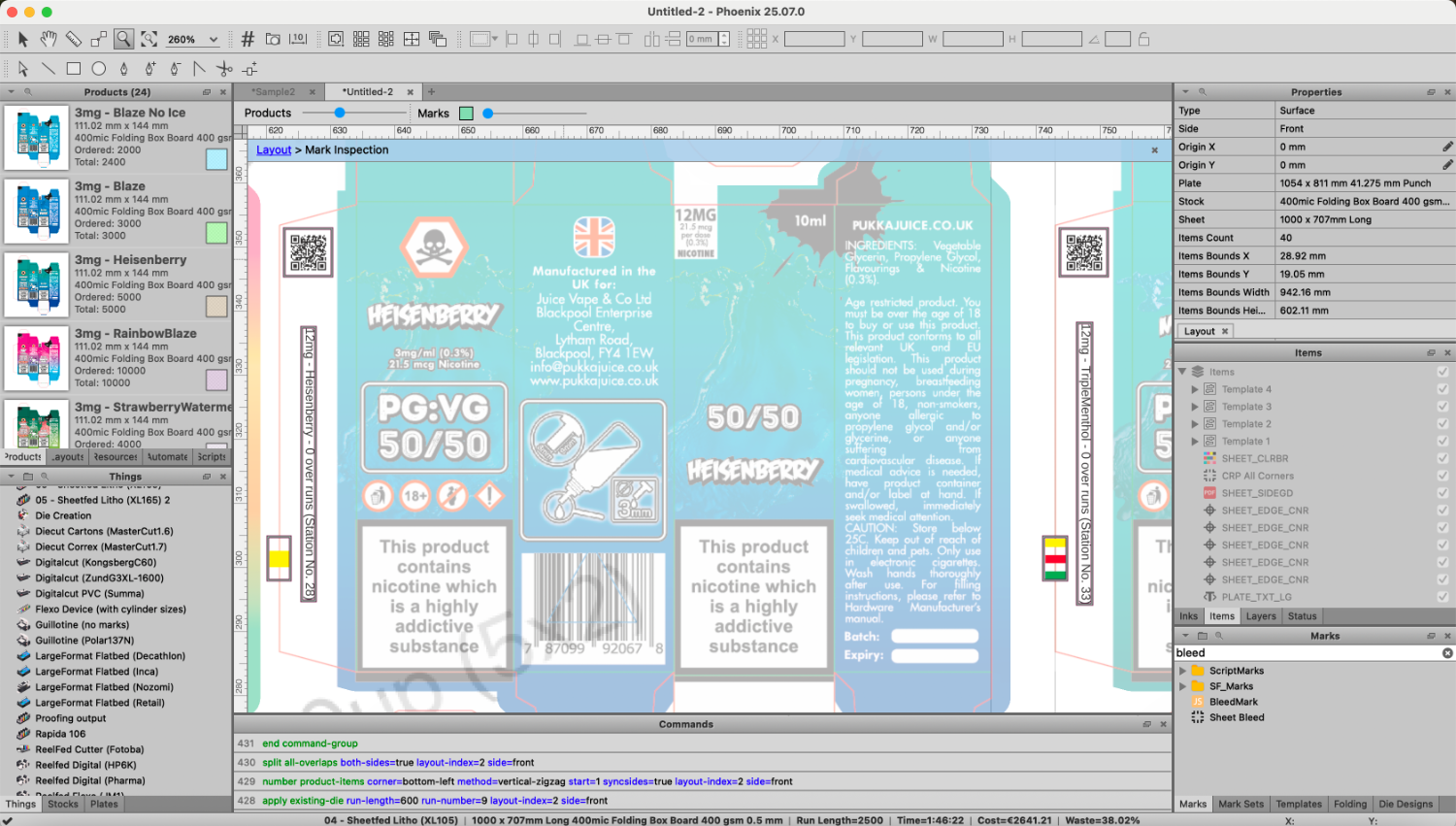Open the Sample2 document tab
The image size is (1456, 826).
tap(274, 92)
